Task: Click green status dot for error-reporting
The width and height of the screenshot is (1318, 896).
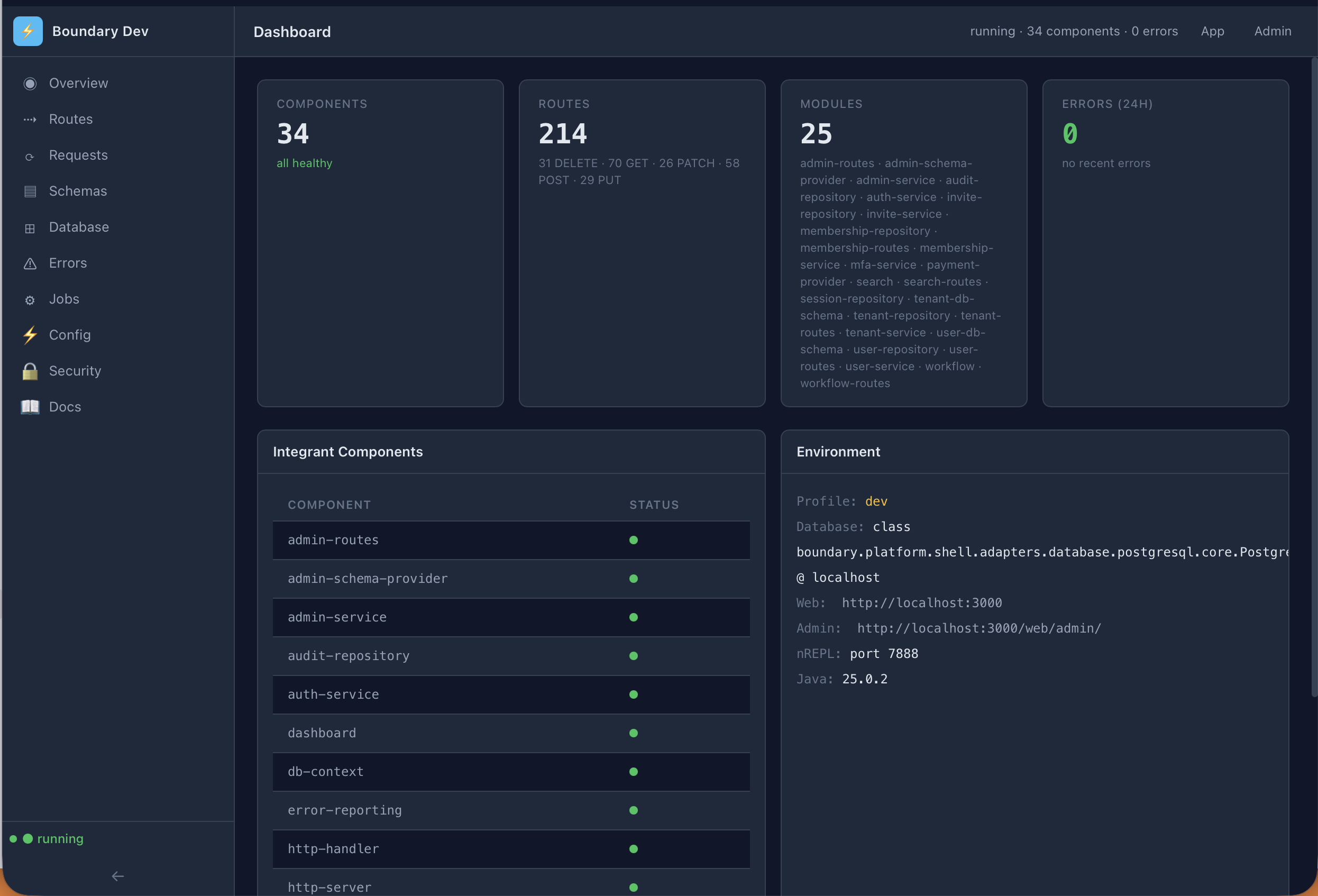Action: point(634,810)
